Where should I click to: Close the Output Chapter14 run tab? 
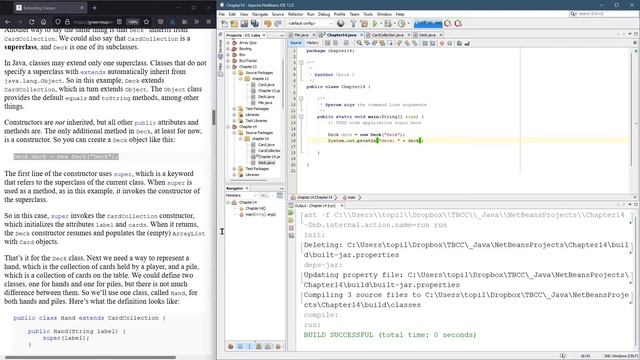342,205
